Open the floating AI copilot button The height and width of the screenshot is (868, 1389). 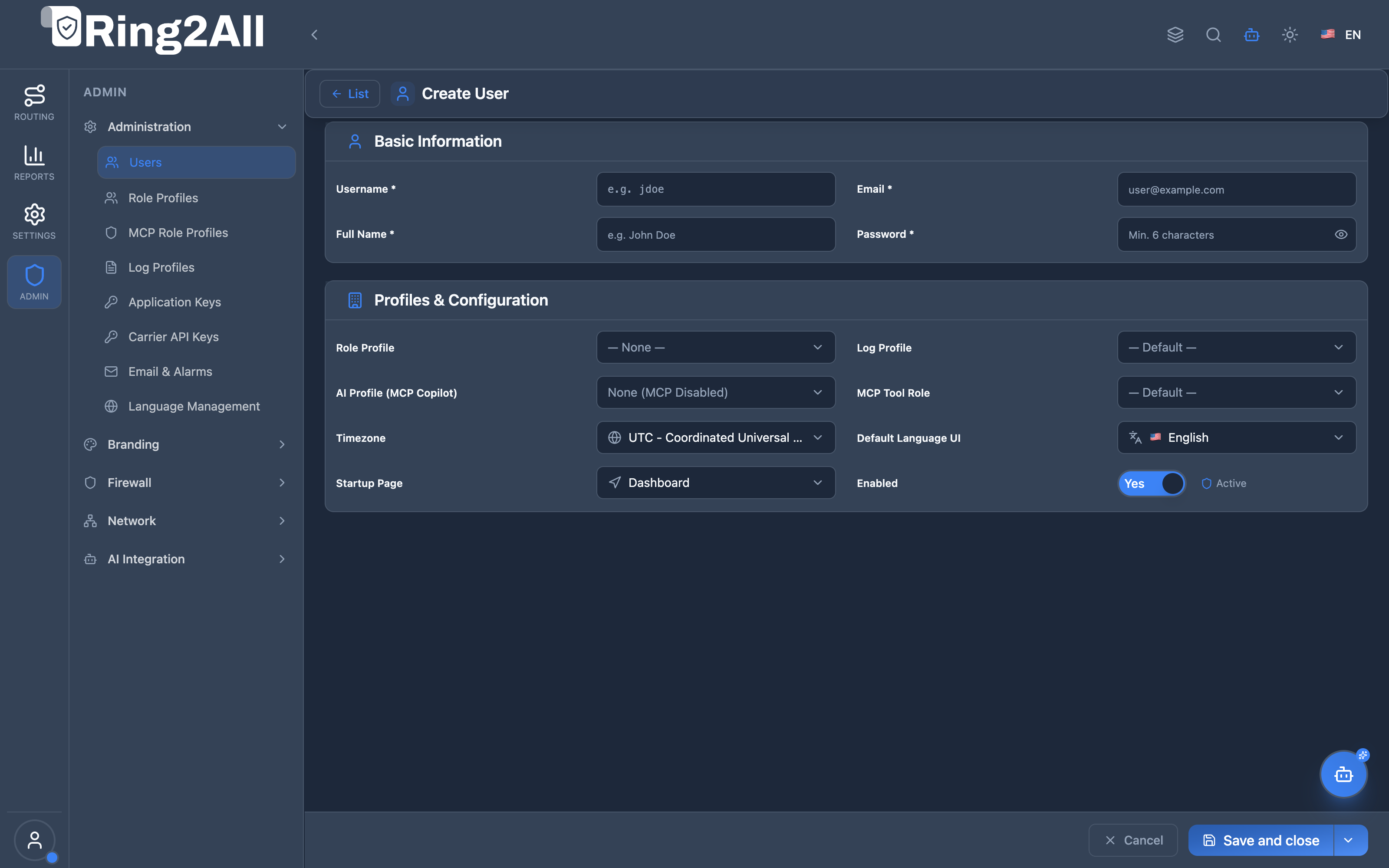coord(1343,774)
